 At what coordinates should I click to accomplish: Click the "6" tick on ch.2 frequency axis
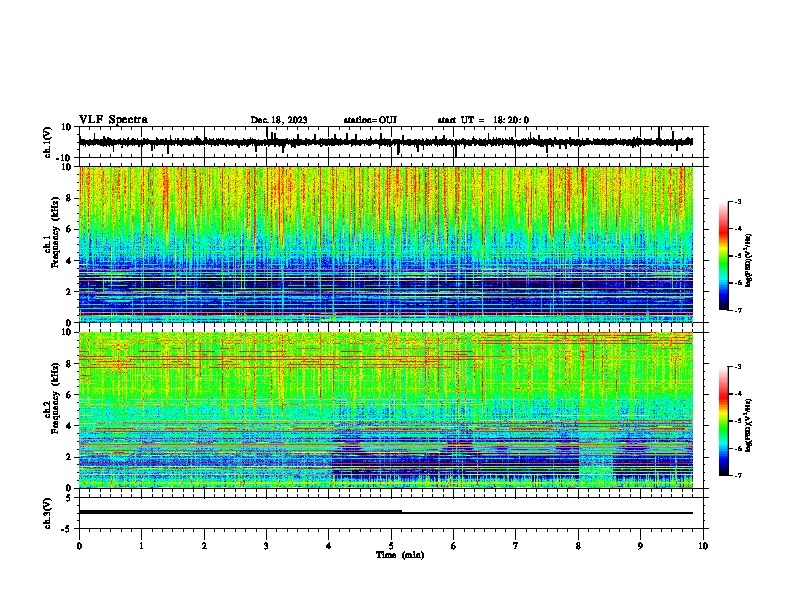point(69,395)
